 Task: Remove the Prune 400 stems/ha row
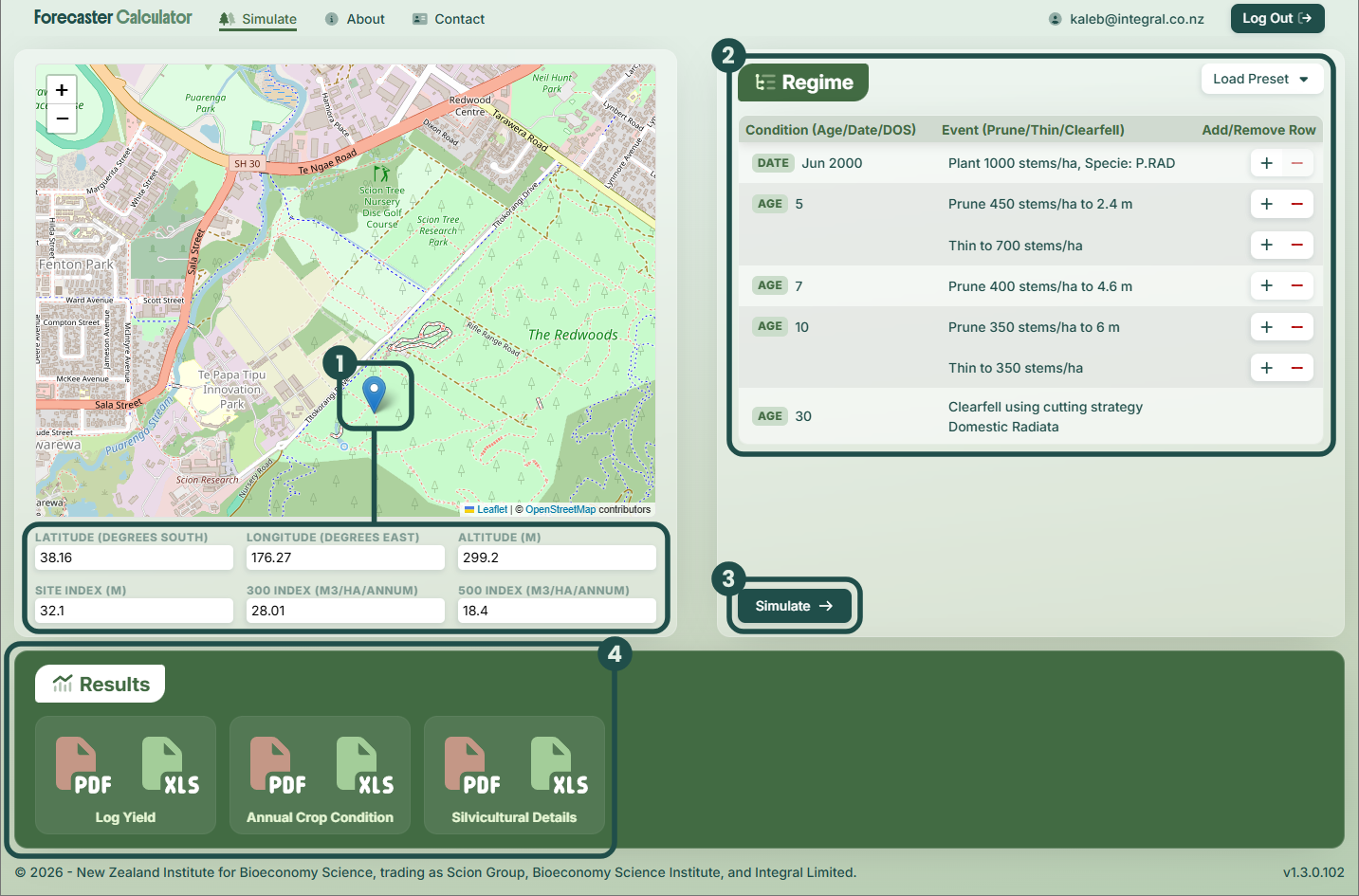1297,285
